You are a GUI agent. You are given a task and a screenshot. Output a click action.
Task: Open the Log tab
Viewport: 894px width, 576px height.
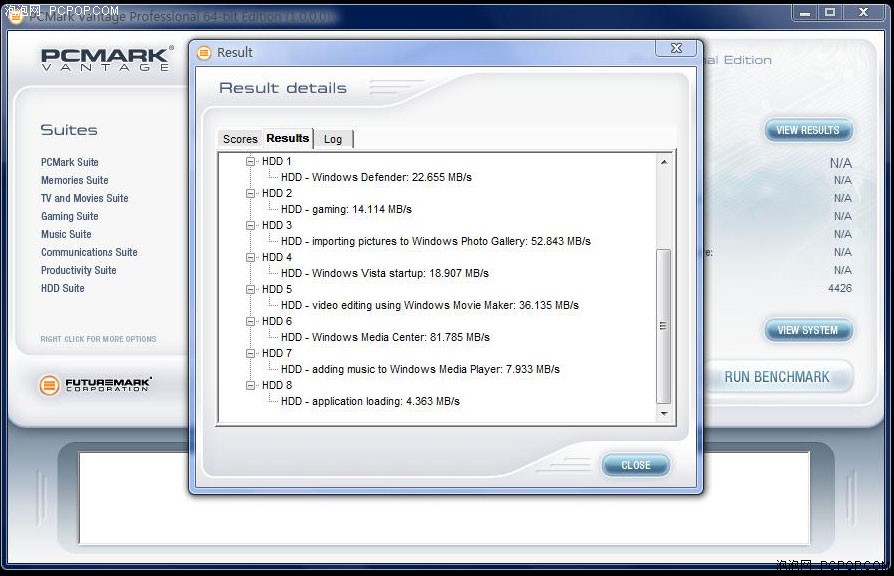(x=333, y=139)
